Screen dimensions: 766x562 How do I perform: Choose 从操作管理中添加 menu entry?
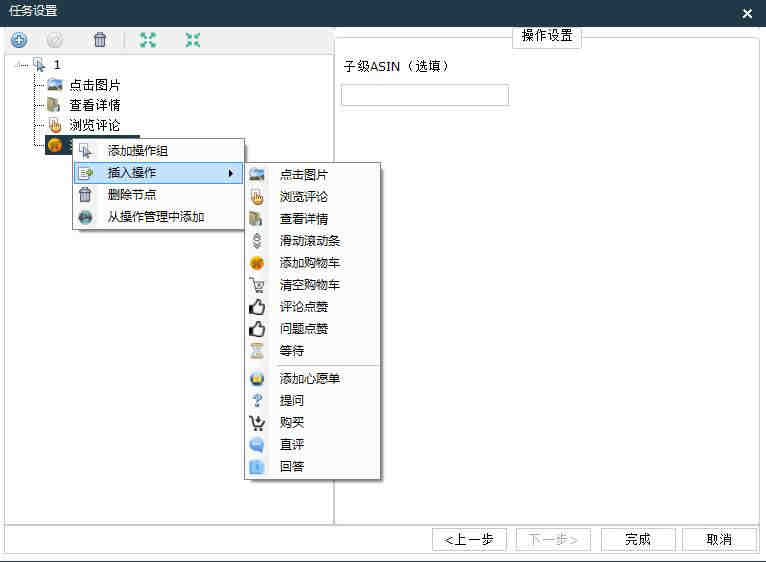158,216
